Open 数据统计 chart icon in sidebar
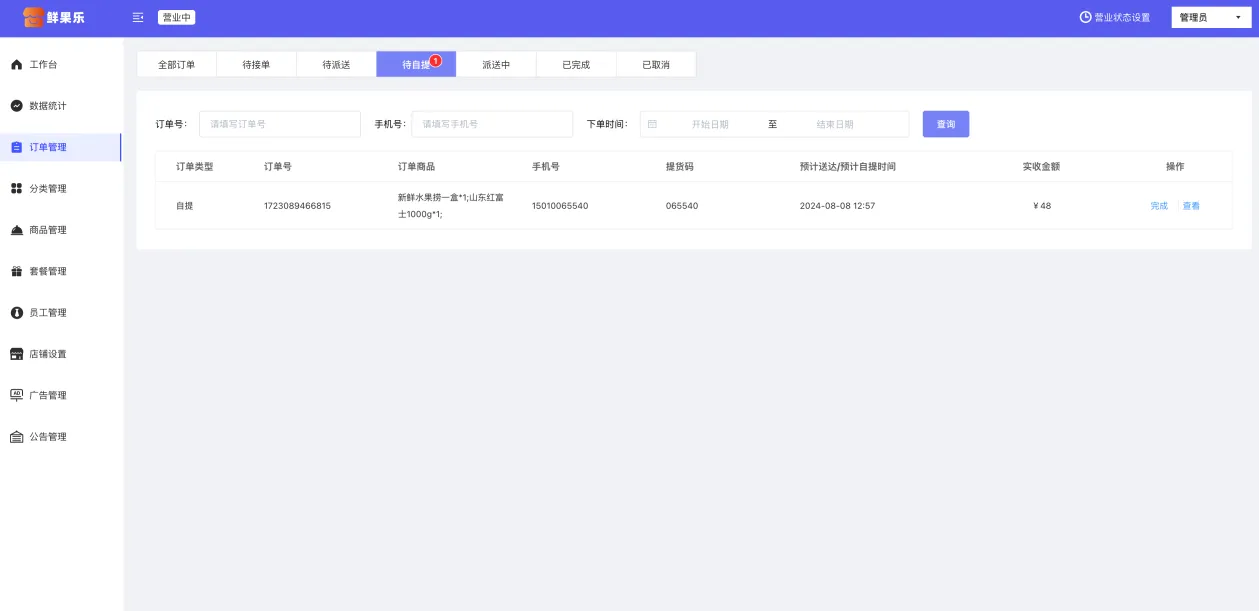Screen dimensions: 1259x611 [16, 106]
